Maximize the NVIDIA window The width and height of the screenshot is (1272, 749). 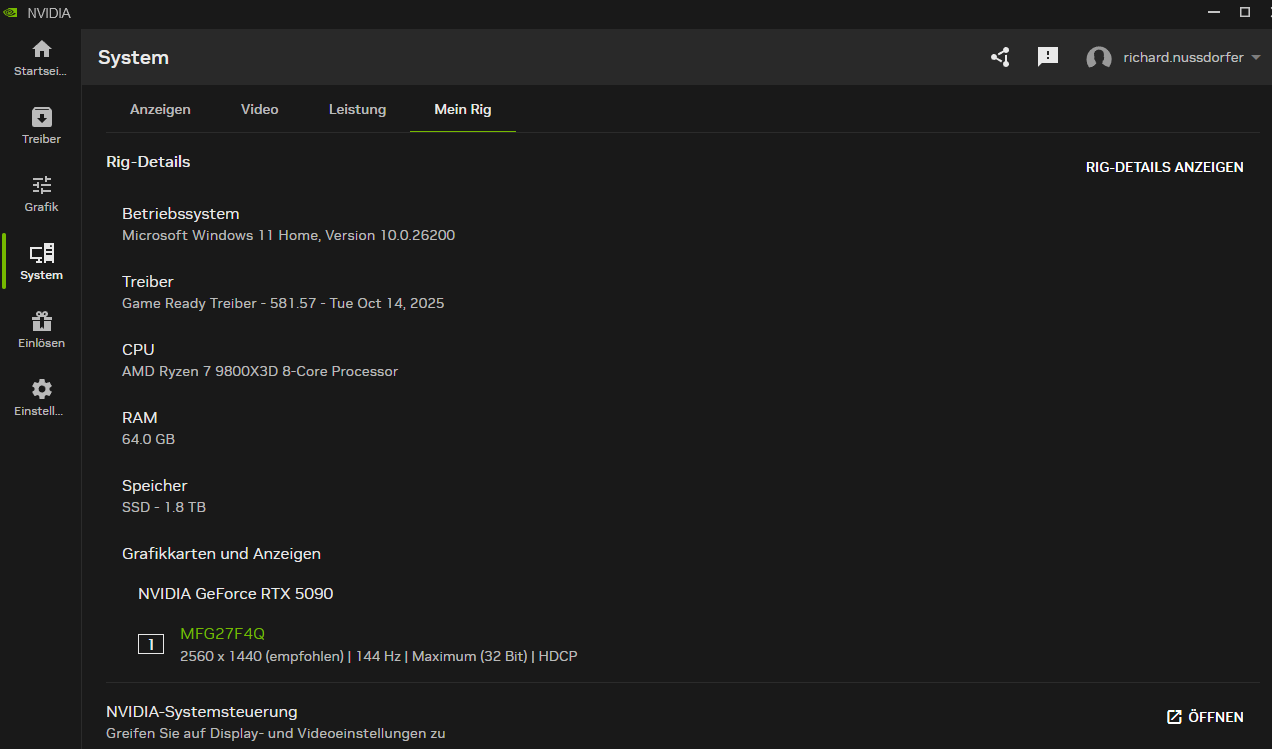1245,13
